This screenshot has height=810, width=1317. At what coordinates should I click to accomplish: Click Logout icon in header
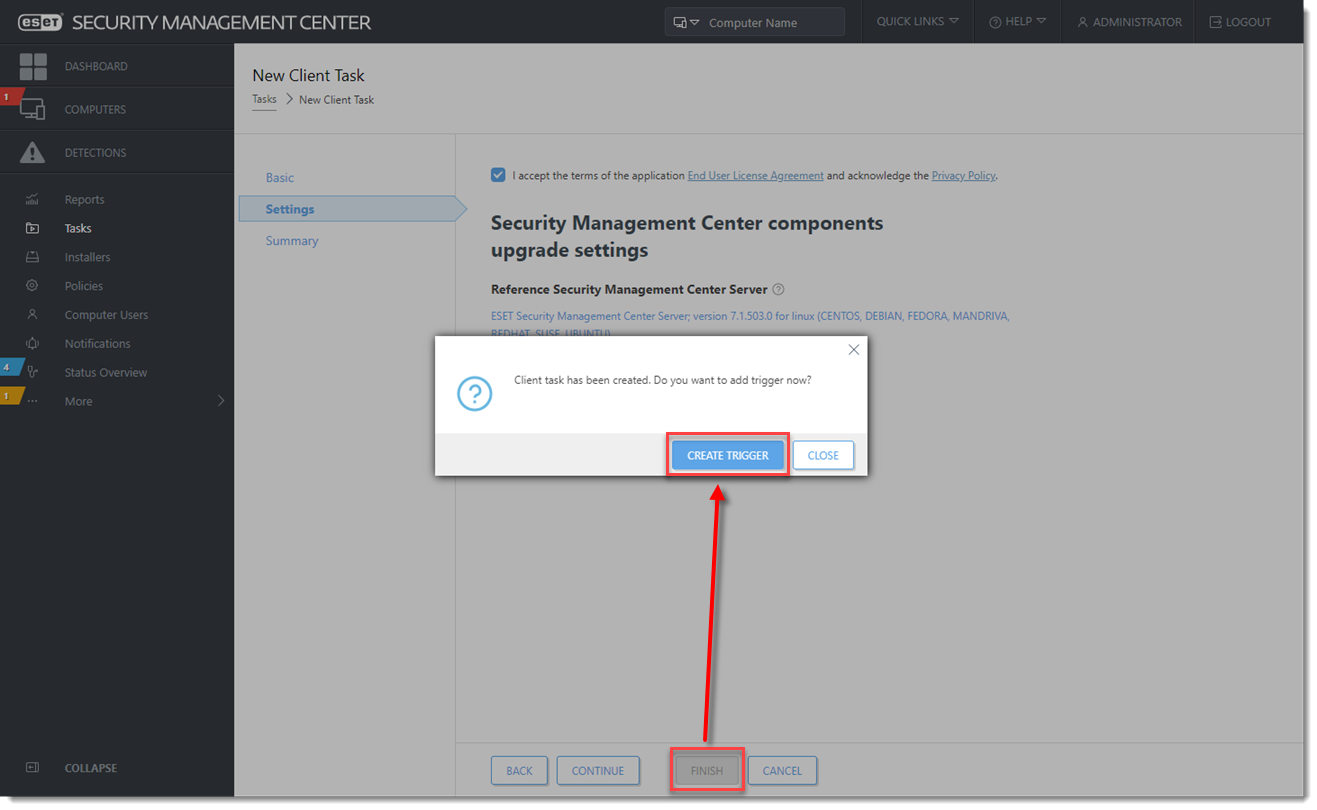1215,22
